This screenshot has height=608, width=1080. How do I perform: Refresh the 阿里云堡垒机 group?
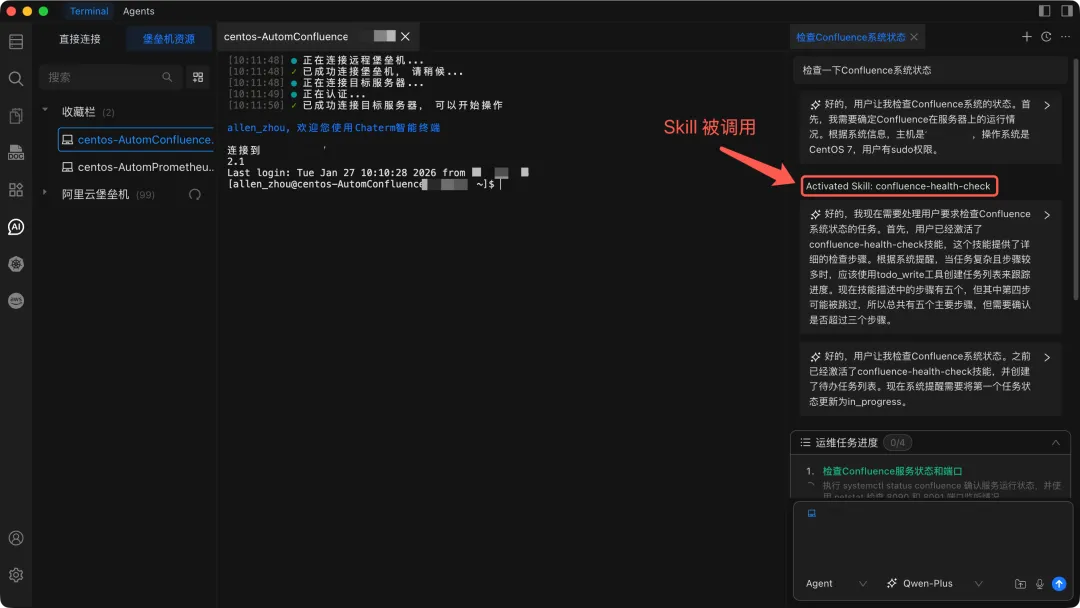click(194, 194)
